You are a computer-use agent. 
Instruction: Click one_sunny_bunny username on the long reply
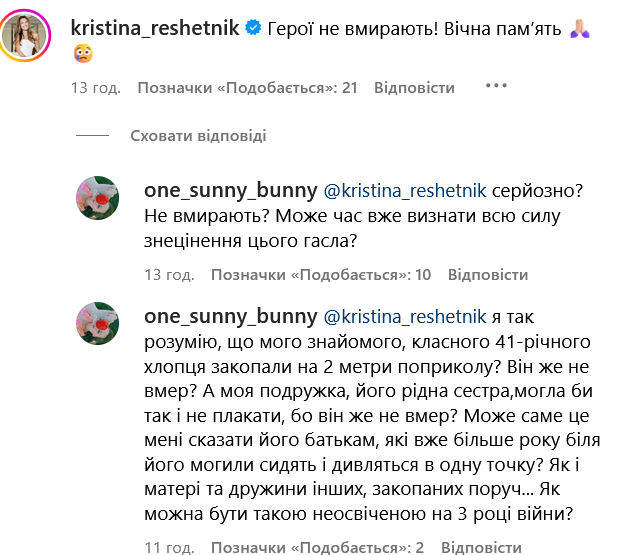click(x=231, y=318)
